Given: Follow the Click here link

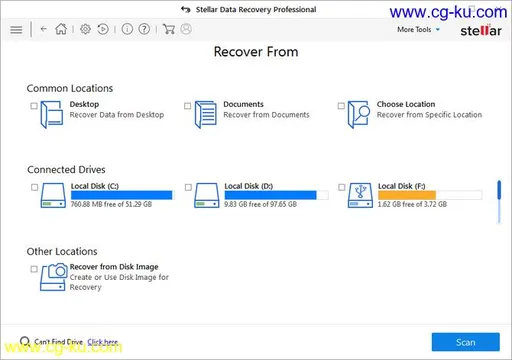Looking at the screenshot, I should coord(103,342).
